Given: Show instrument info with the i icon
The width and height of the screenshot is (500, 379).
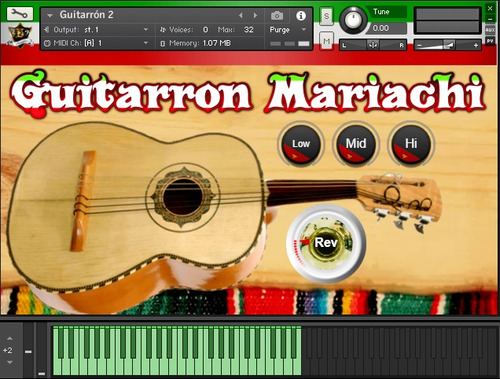Looking at the screenshot, I should point(301,15).
